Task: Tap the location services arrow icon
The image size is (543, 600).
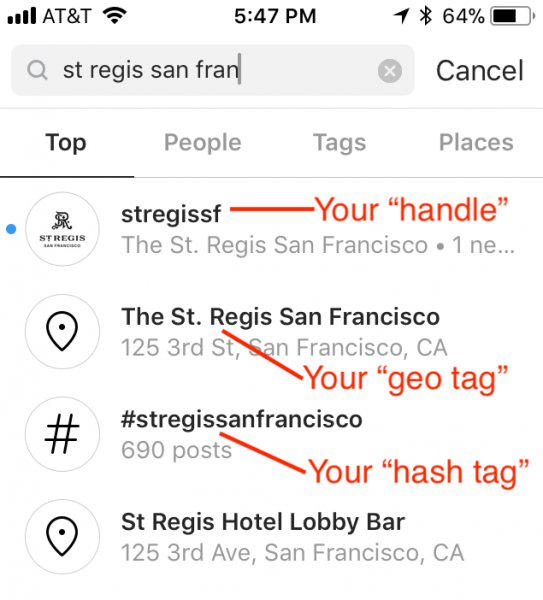Action: (401, 16)
